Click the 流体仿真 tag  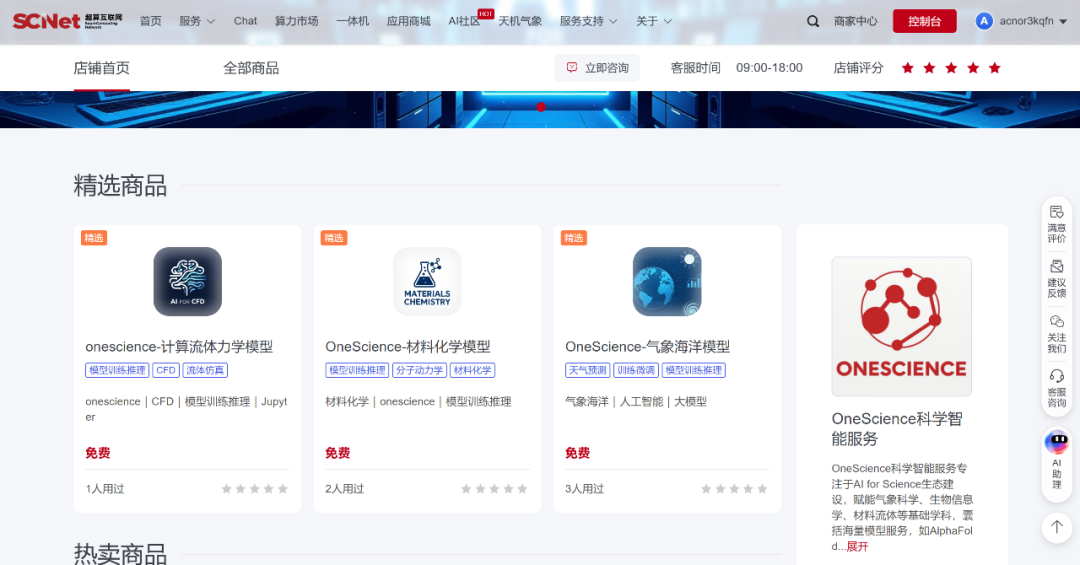pos(205,370)
